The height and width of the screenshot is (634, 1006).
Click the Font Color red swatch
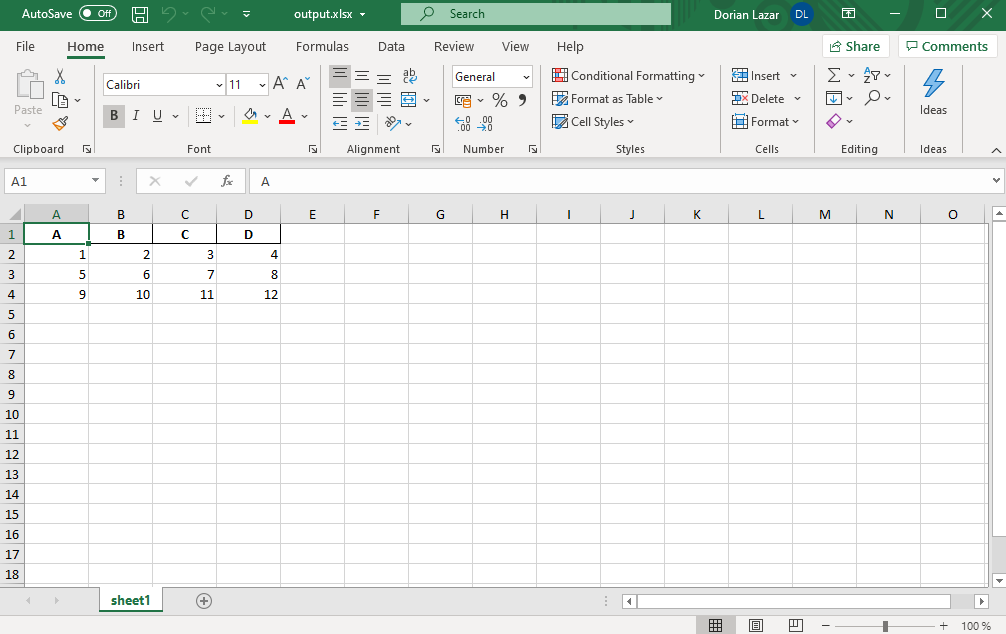[x=286, y=117]
